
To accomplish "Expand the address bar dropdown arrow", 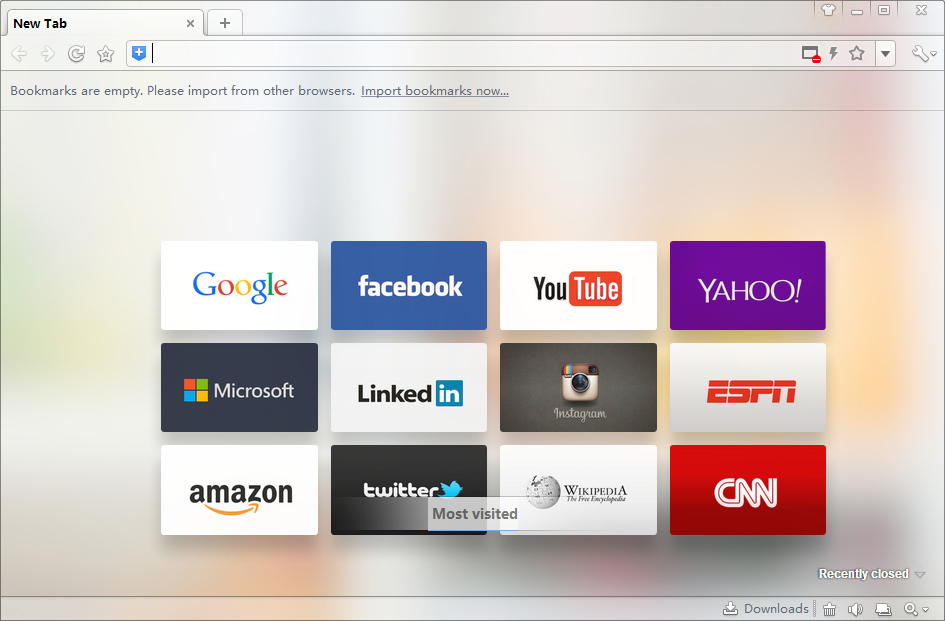I will pyautogui.click(x=885, y=54).
